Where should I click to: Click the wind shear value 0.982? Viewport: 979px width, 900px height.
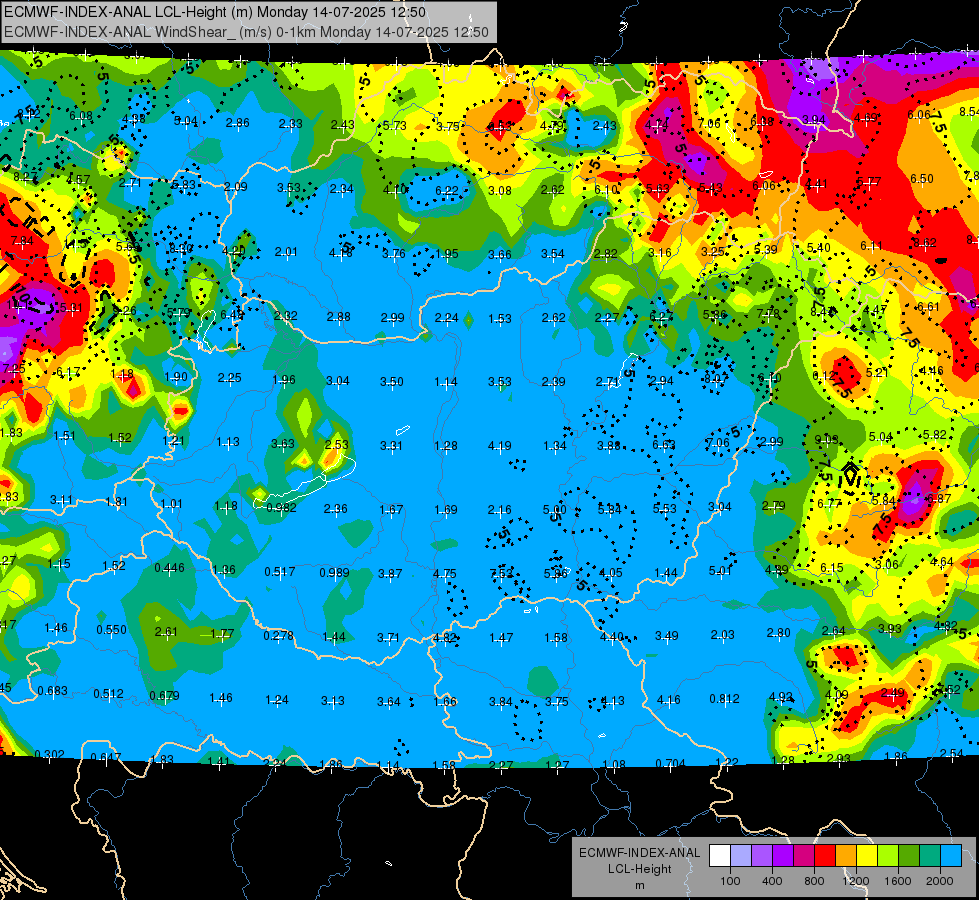point(282,508)
